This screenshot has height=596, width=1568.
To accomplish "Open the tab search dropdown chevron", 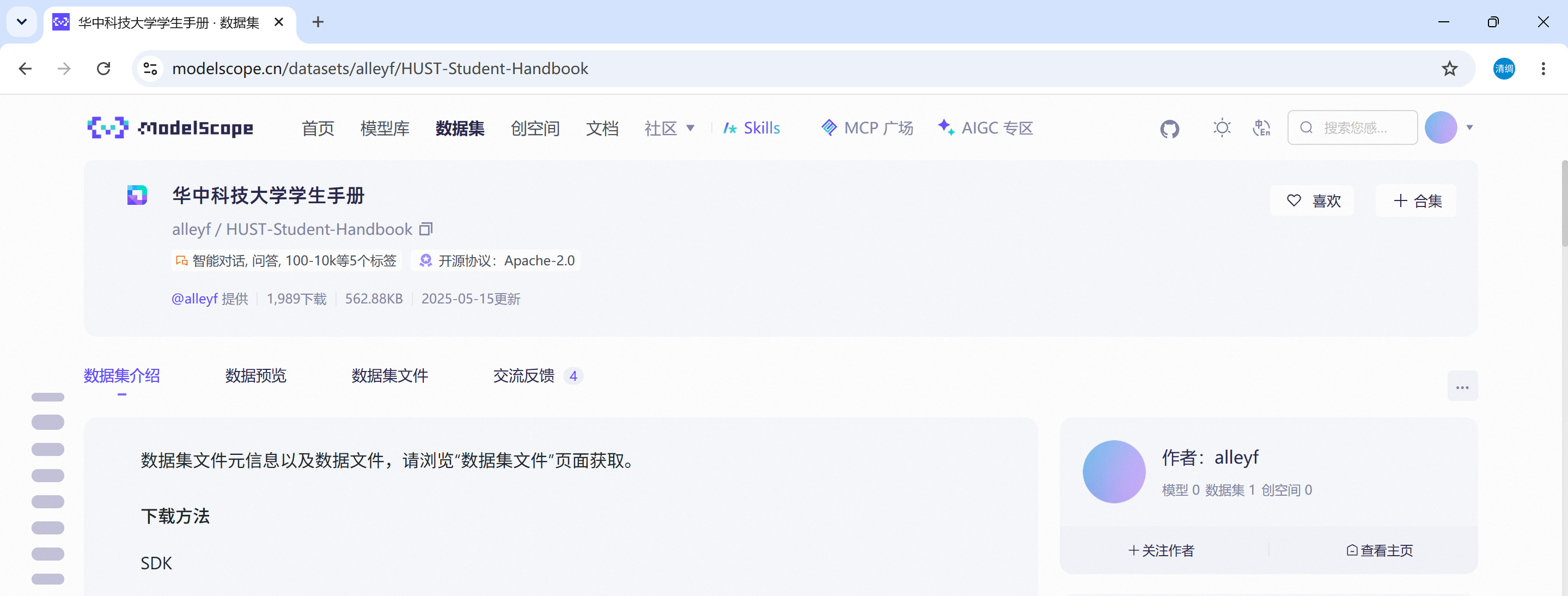I will pyautogui.click(x=22, y=22).
